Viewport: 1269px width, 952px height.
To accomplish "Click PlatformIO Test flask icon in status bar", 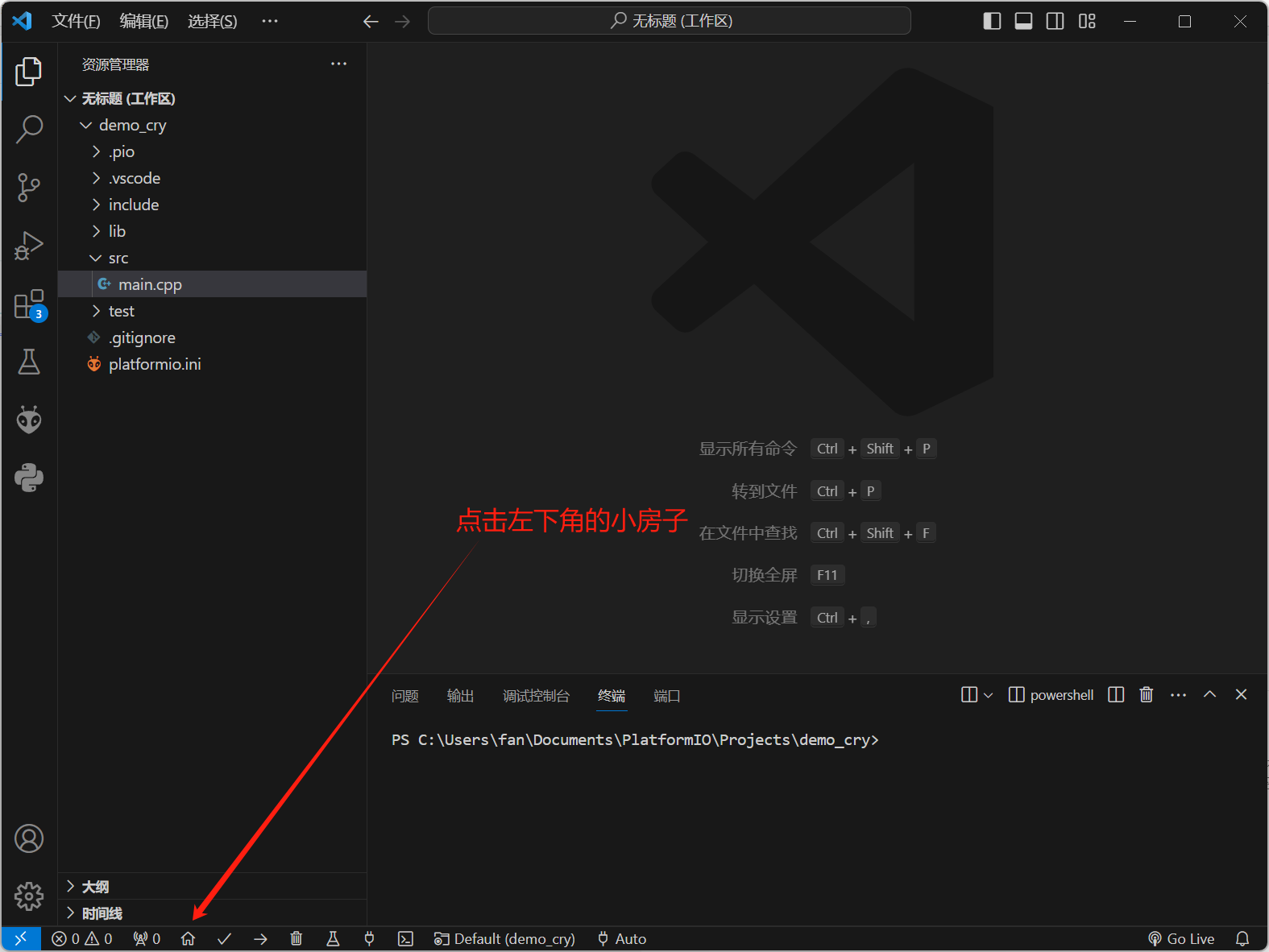I will point(333,938).
